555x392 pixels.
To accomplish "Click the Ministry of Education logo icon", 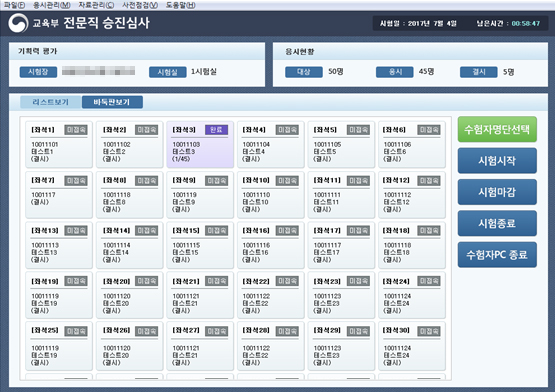I will tap(18, 23).
